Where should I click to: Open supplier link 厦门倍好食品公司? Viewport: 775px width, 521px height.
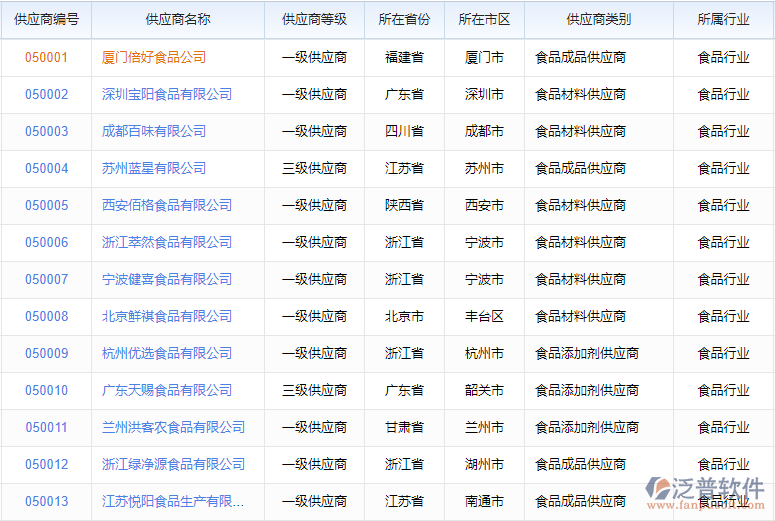[x=154, y=57]
